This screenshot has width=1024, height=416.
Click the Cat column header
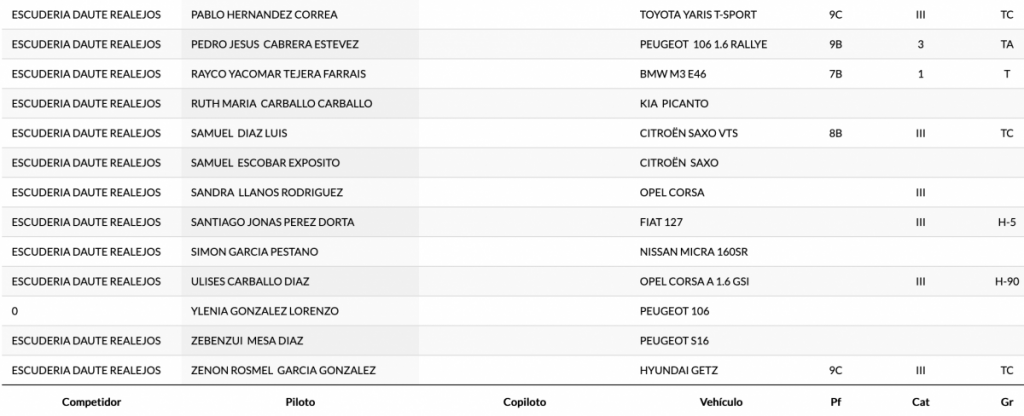coord(920,402)
